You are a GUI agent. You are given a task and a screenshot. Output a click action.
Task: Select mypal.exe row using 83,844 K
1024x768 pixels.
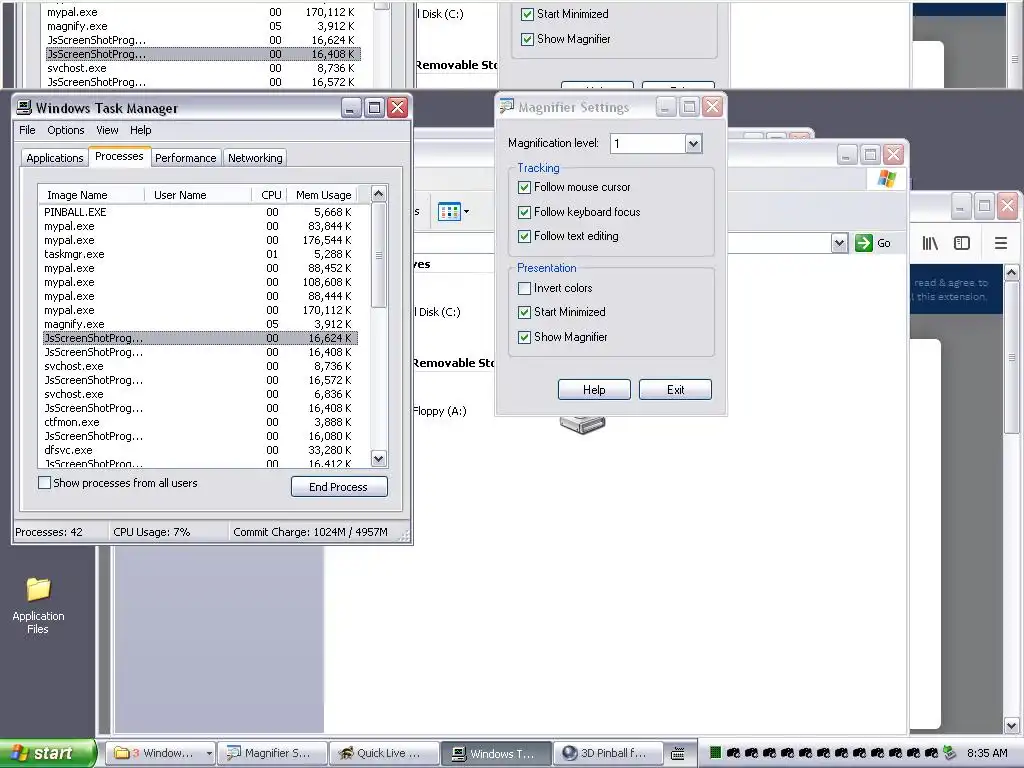tap(200, 226)
